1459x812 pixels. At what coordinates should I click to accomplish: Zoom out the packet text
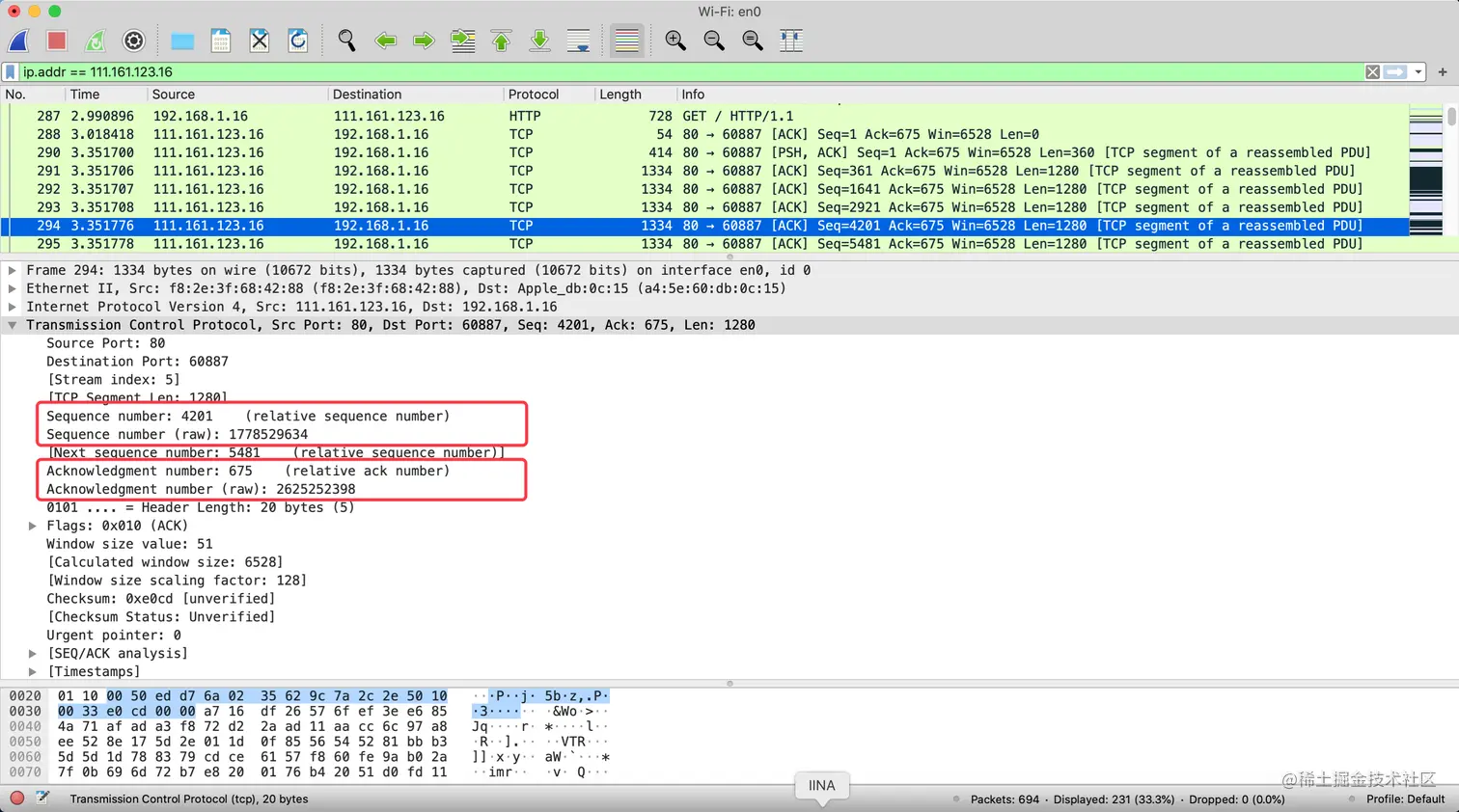[714, 41]
